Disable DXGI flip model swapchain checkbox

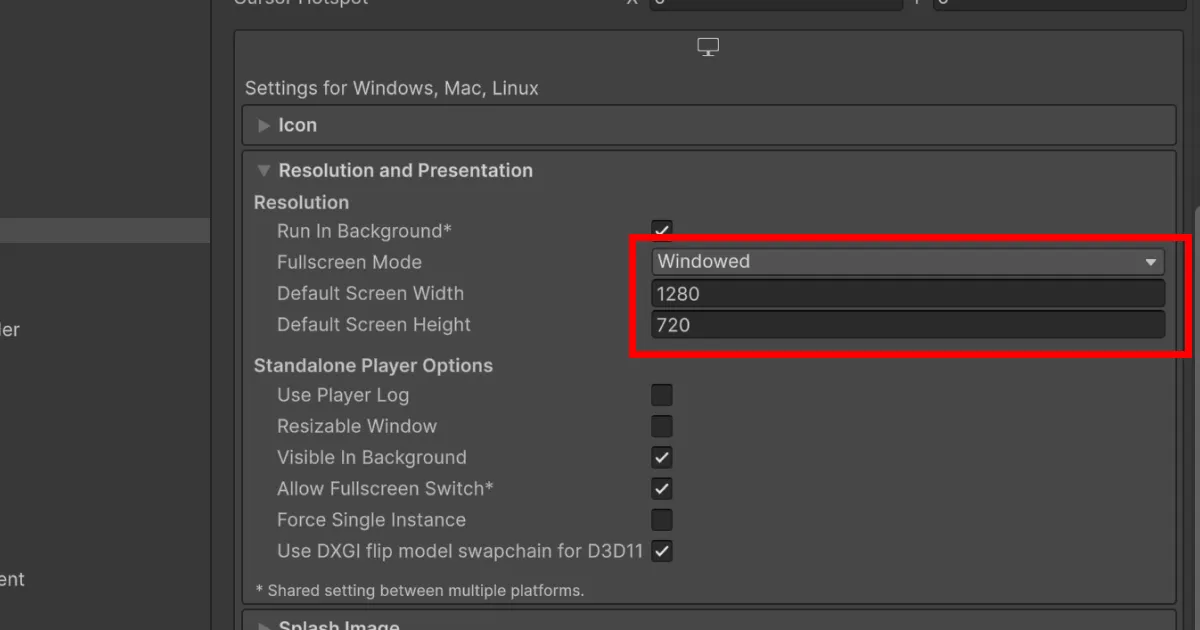point(661,551)
